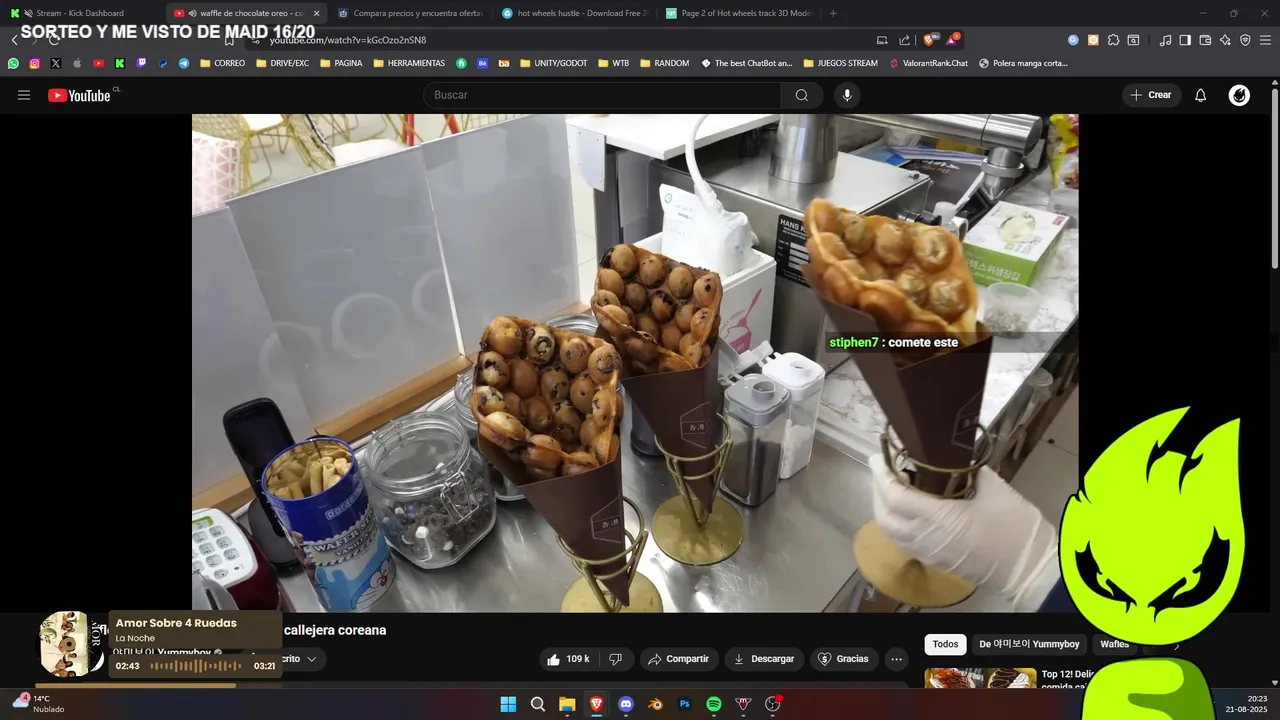Switch to Compara precios y encuentra ofertas tab
Viewport: 1280px width, 720px height.
click(410, 13)
